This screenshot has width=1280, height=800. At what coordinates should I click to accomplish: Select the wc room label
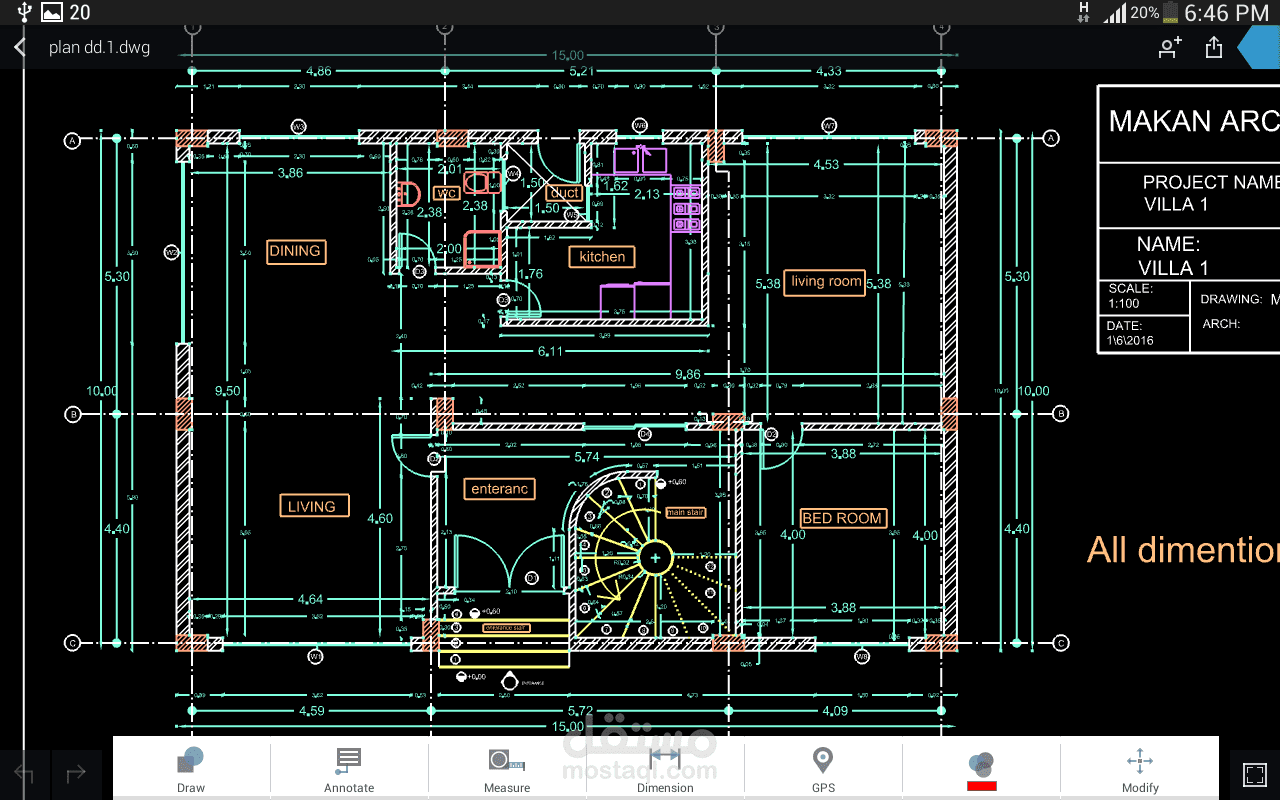pyautogui.click(x=446, y=193)
